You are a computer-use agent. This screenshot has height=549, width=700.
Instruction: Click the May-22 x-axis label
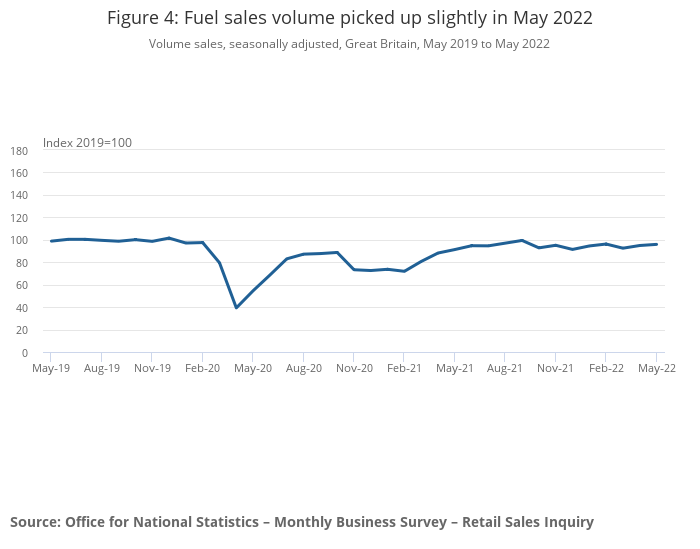point(657,368)
